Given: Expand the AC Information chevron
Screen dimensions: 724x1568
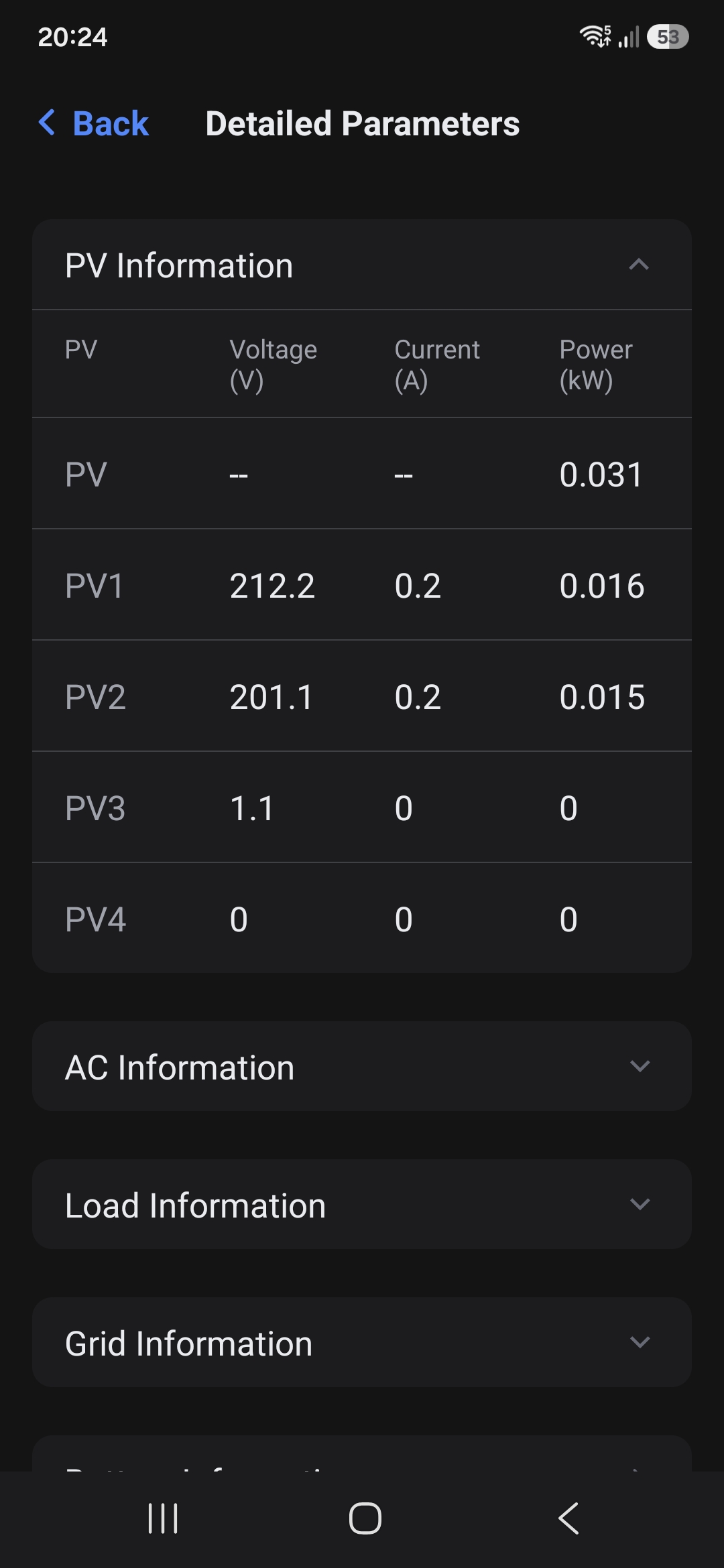Looking at the screenshot, I should [x=640, y=1066].
